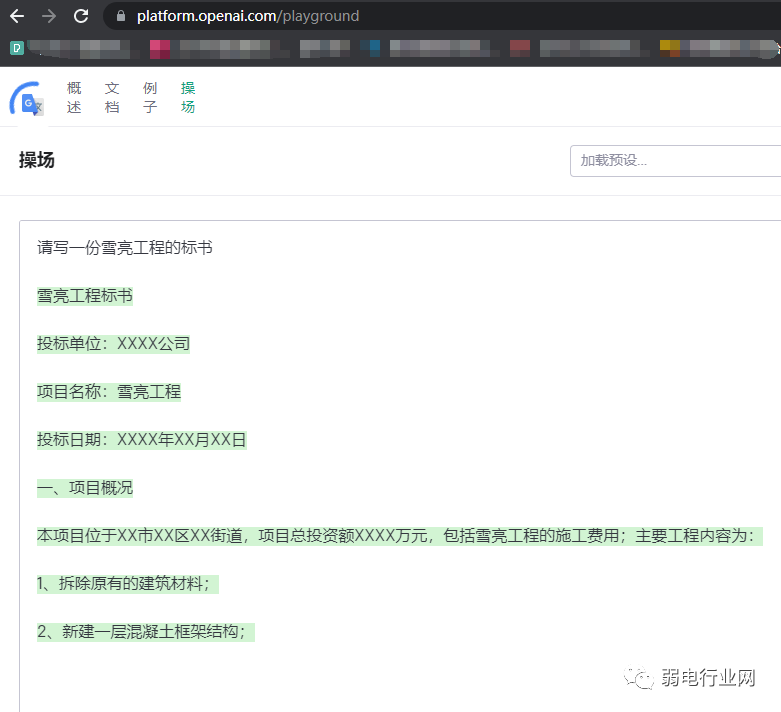
Task: Open the 加载预设 preset dropdown
Action: click(675, 160)
